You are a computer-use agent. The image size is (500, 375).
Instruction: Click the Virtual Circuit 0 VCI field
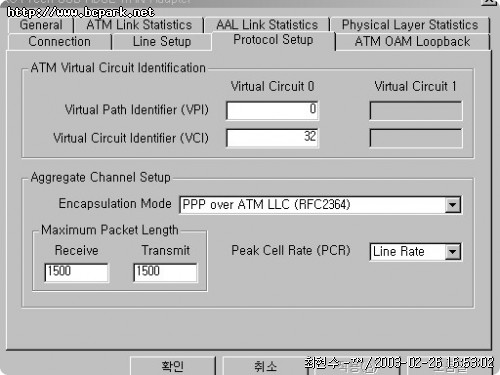coord(272,137)
